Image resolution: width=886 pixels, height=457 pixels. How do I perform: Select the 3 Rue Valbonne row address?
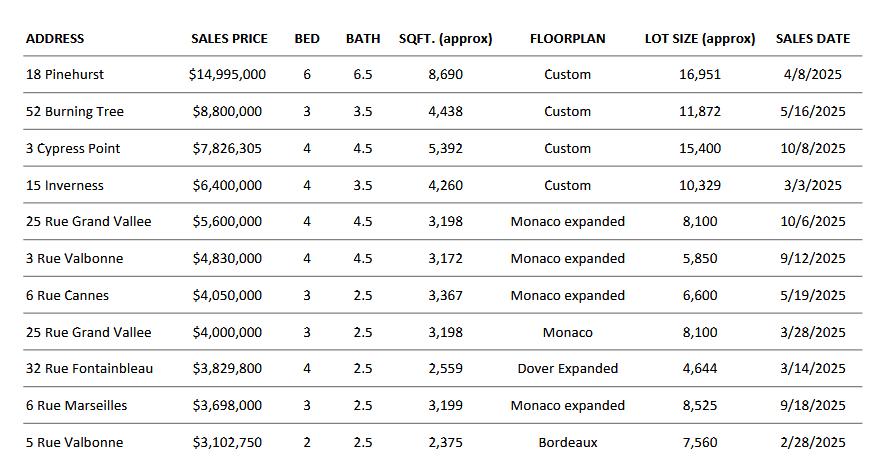coord(73,259)
